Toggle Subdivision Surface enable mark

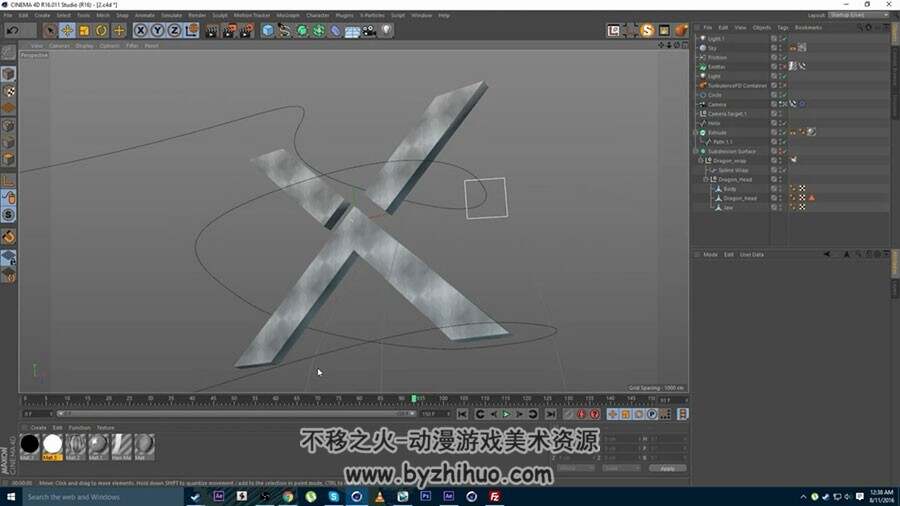(x=783, y=151)
